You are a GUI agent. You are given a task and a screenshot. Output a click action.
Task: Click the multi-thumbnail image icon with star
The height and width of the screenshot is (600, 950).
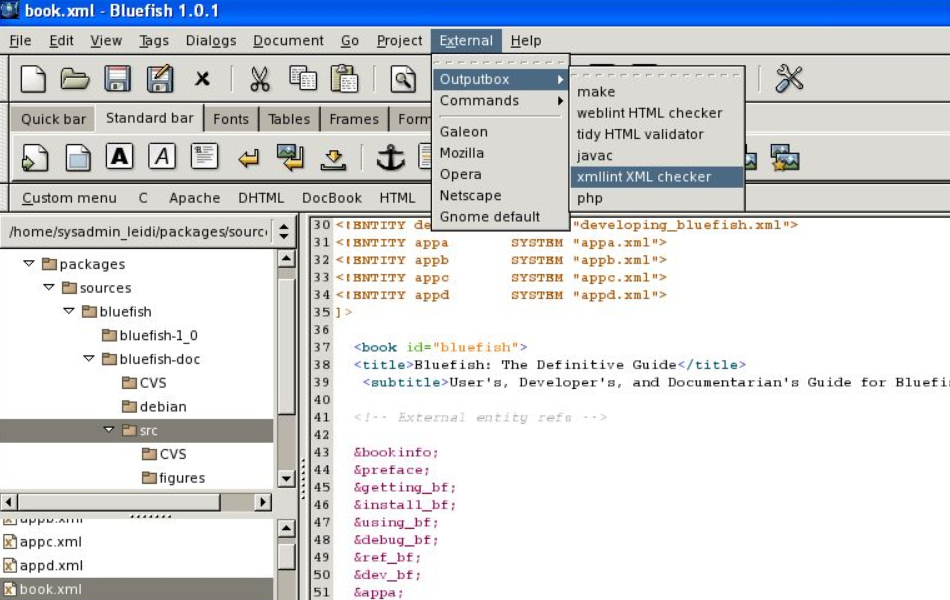[785, 158]
